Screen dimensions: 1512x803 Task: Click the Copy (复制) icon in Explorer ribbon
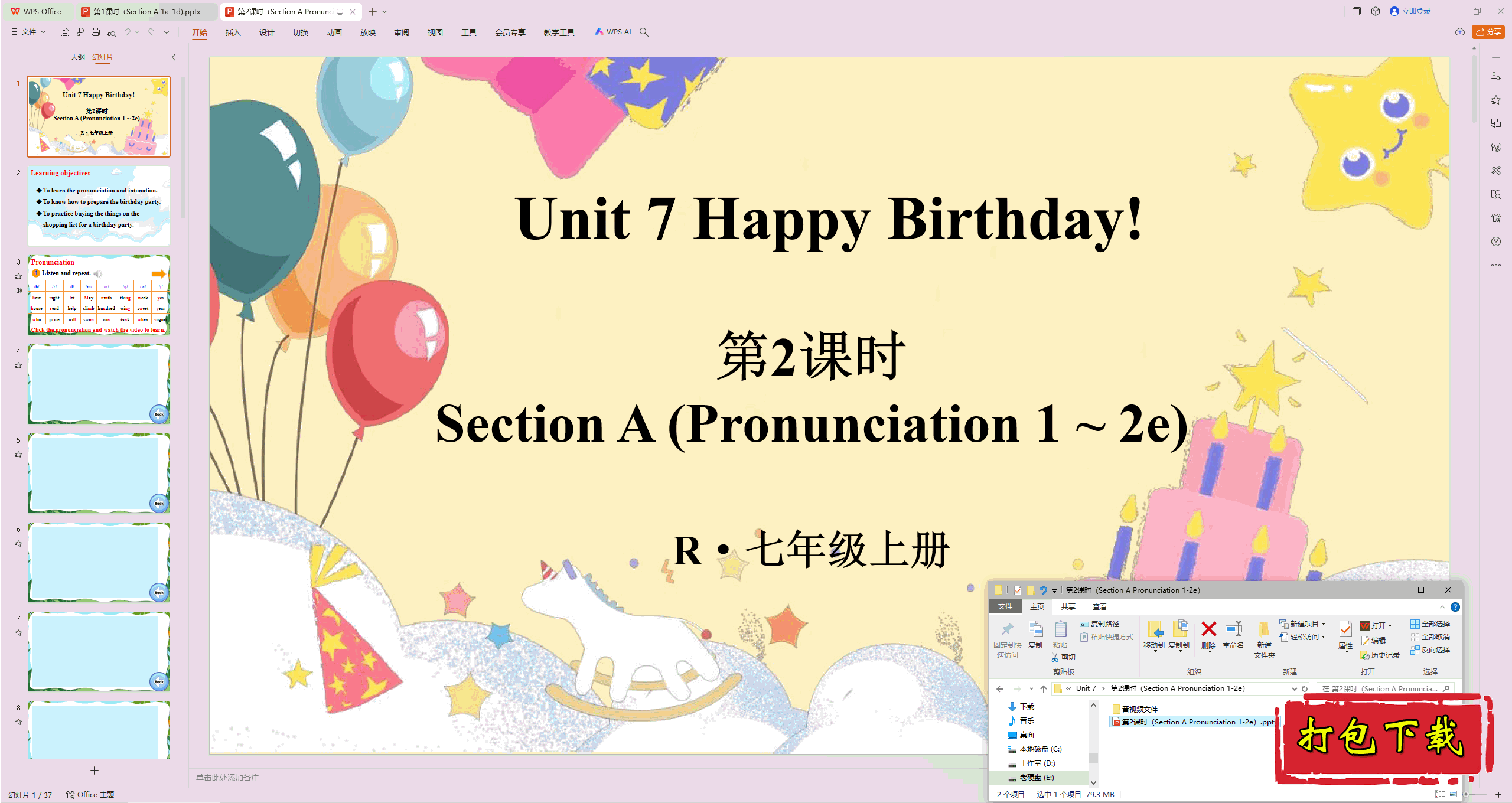1035,629
